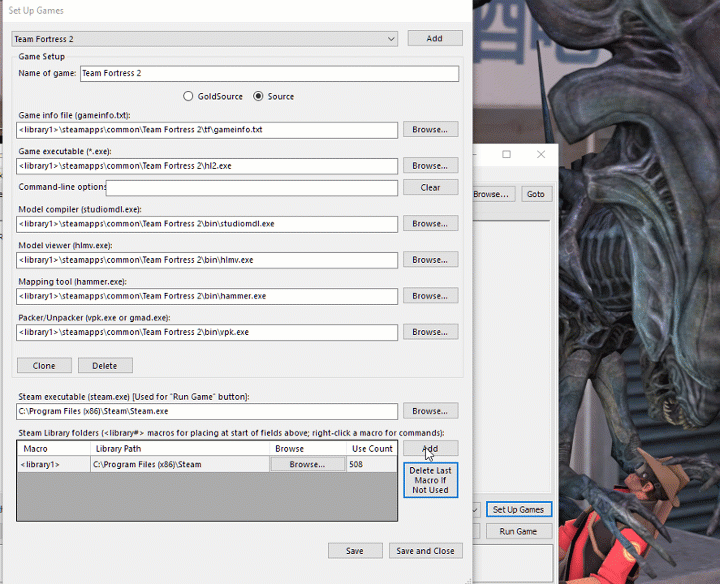This screenshot has width=720, height=584.
Task: Add a new Steam library macro
Action: (x=430, y=449)
